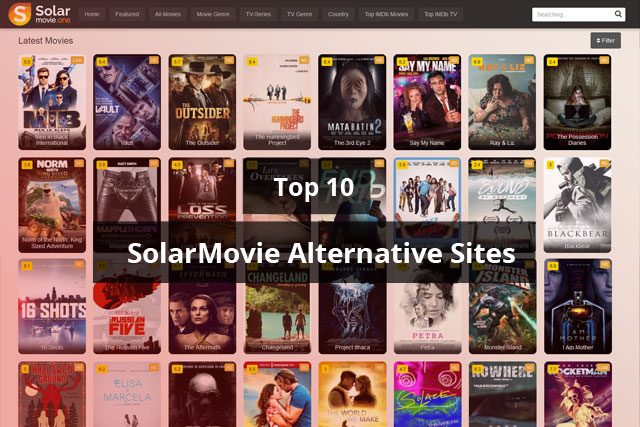Open the Movie Genre menu
This screenshot has width=640, height=427.
click(x=213, y=14)
